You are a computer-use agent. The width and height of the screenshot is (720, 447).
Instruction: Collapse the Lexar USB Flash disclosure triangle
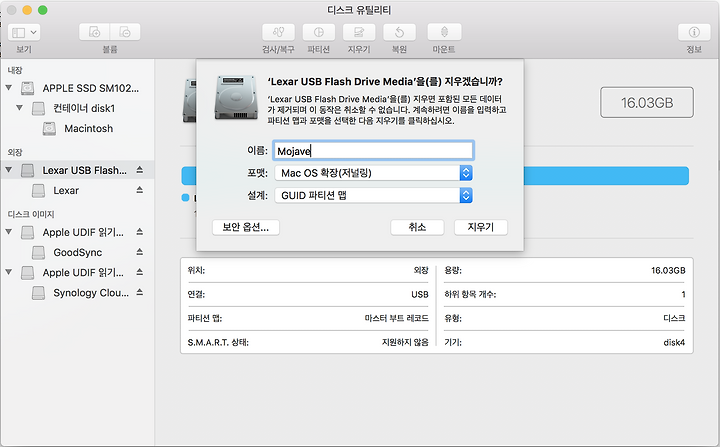[9, 170]
